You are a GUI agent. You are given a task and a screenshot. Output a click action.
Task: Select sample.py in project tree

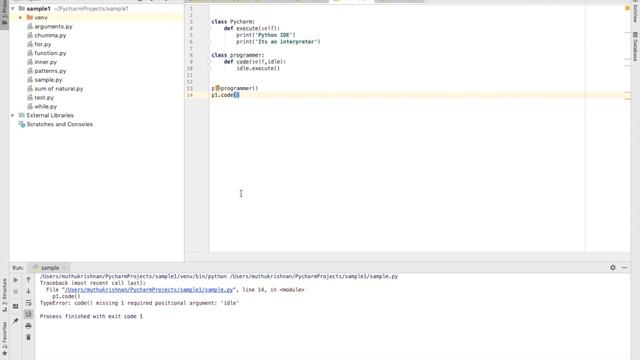(x=48, y=80)
